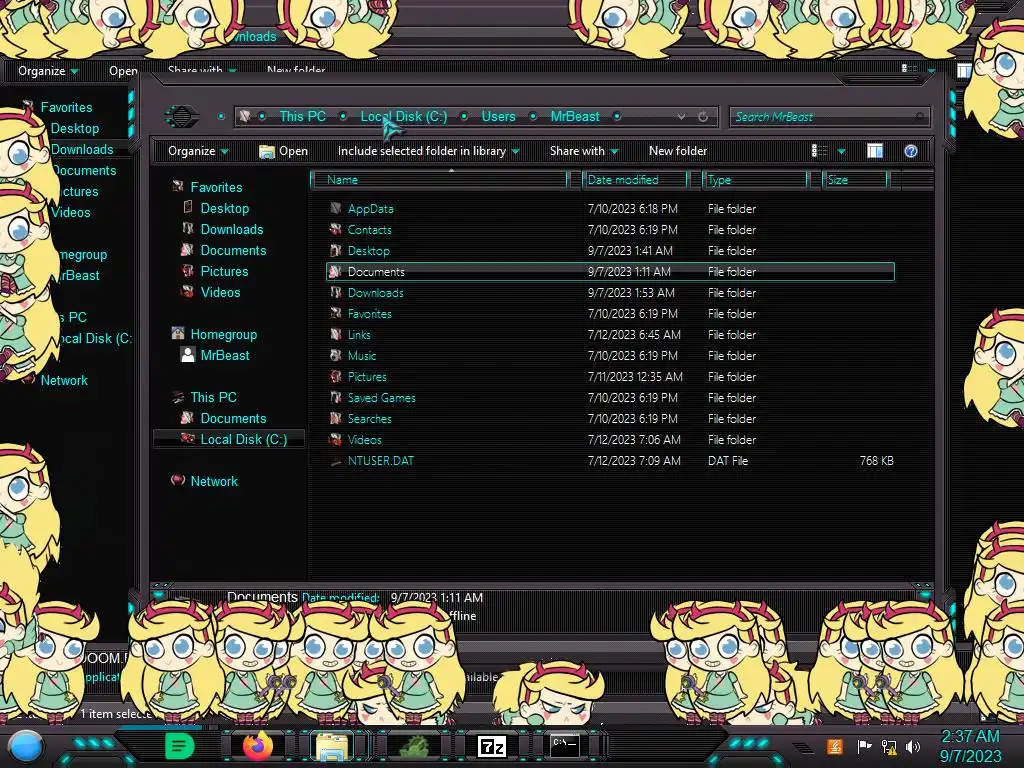Open the Share with dropdown in front window
The image size is (1024, 768).
[584, 151]
